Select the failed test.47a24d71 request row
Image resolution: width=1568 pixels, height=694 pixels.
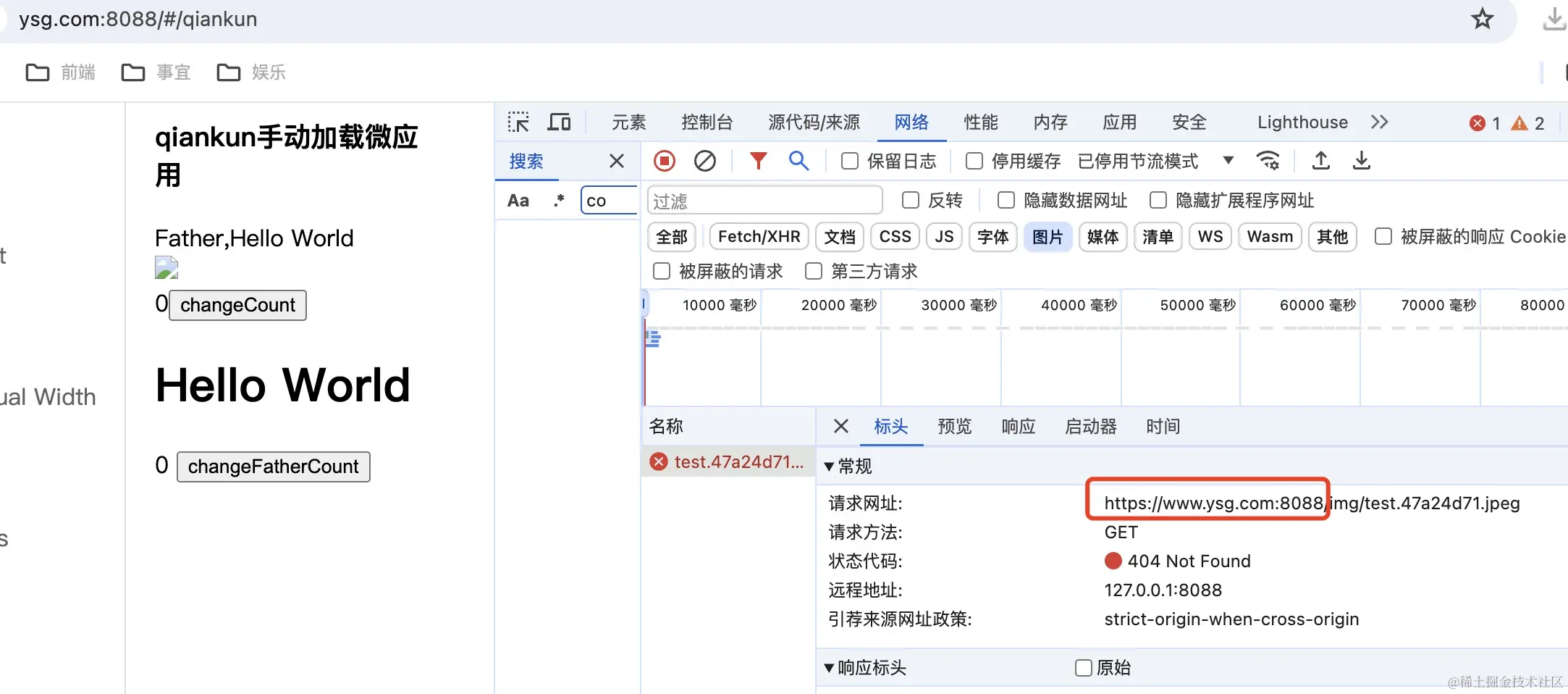click(x=728, y=461)
